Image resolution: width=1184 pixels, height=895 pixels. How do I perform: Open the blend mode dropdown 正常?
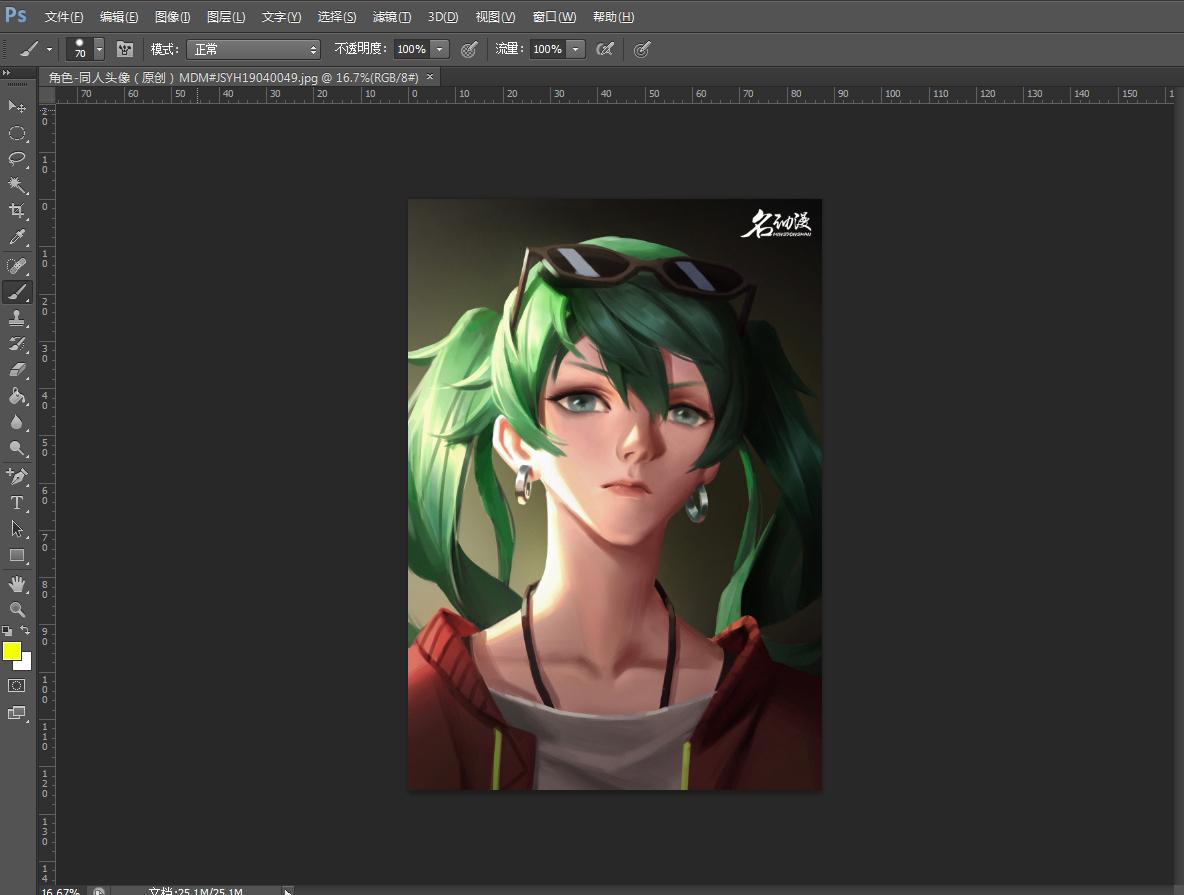tap(253, 50)
